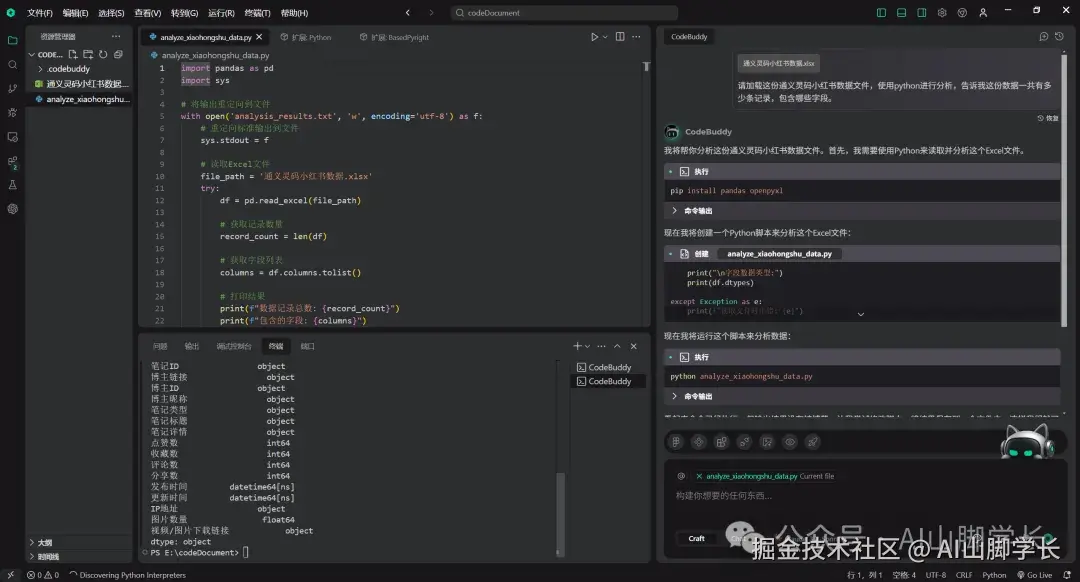Viewport: 1080px width, 582px height.
Task: Click the Go Live status bar button
Action: pos(1035,575)
